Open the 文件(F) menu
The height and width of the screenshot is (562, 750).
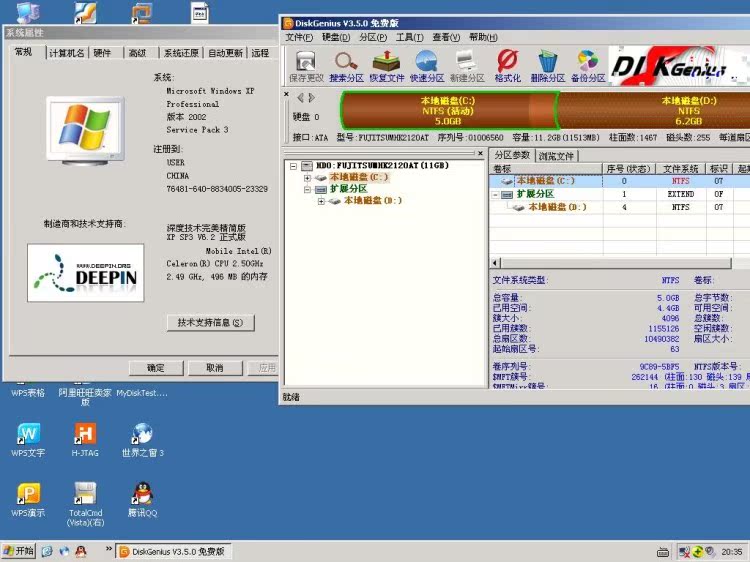point(299,37)
